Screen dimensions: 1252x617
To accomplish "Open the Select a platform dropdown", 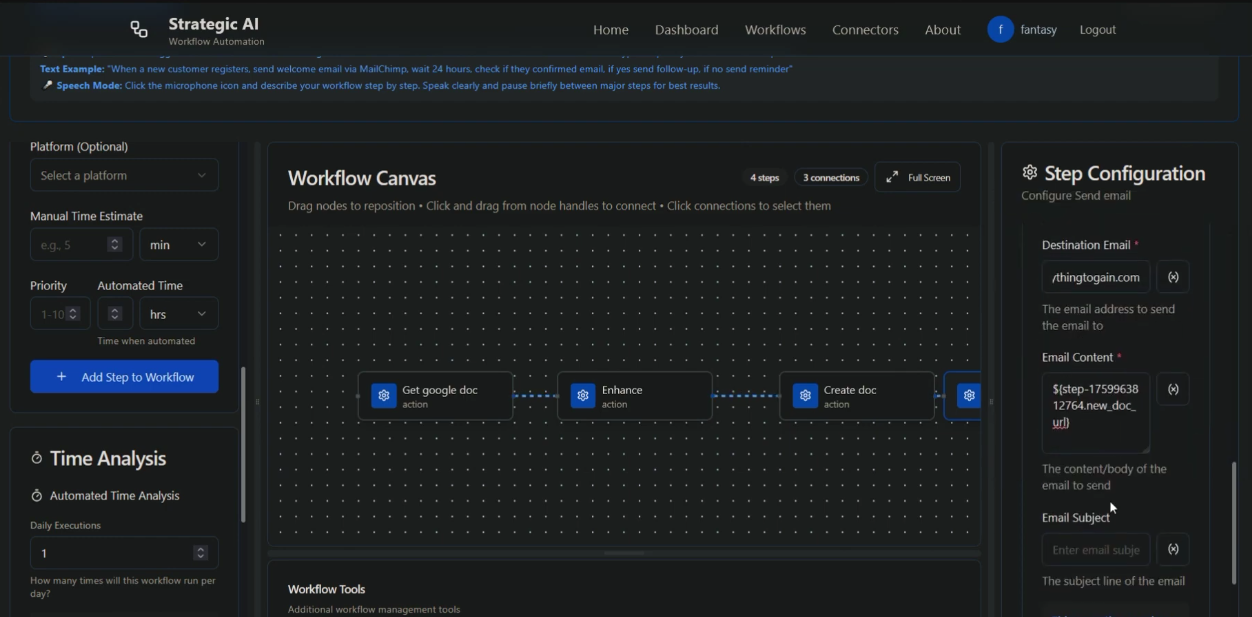I will pos(124,174).
